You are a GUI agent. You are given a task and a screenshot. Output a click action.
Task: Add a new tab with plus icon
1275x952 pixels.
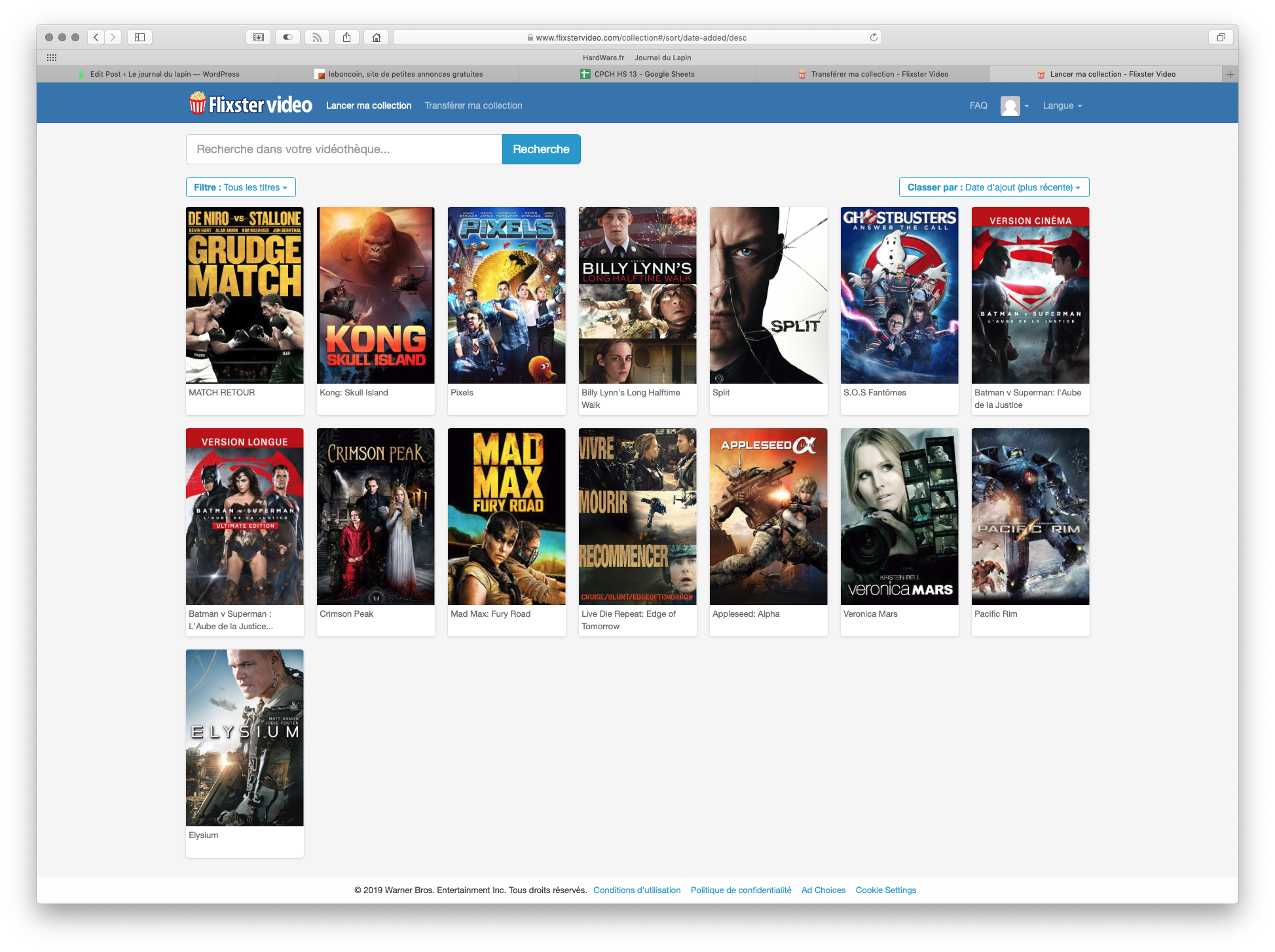(1230, 74)
